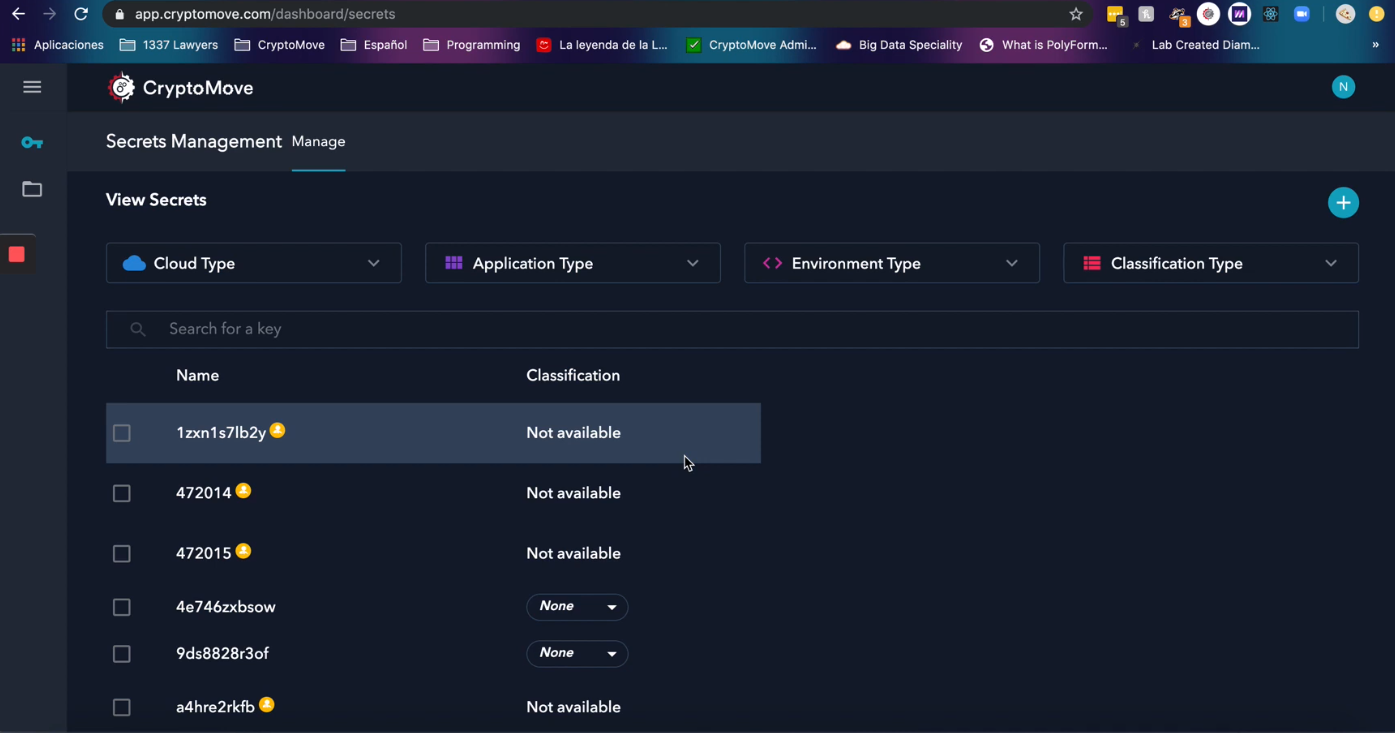1395x733 pixels.
Task: Show more bookmarks with the chevron
Action: click(1375, 45)
